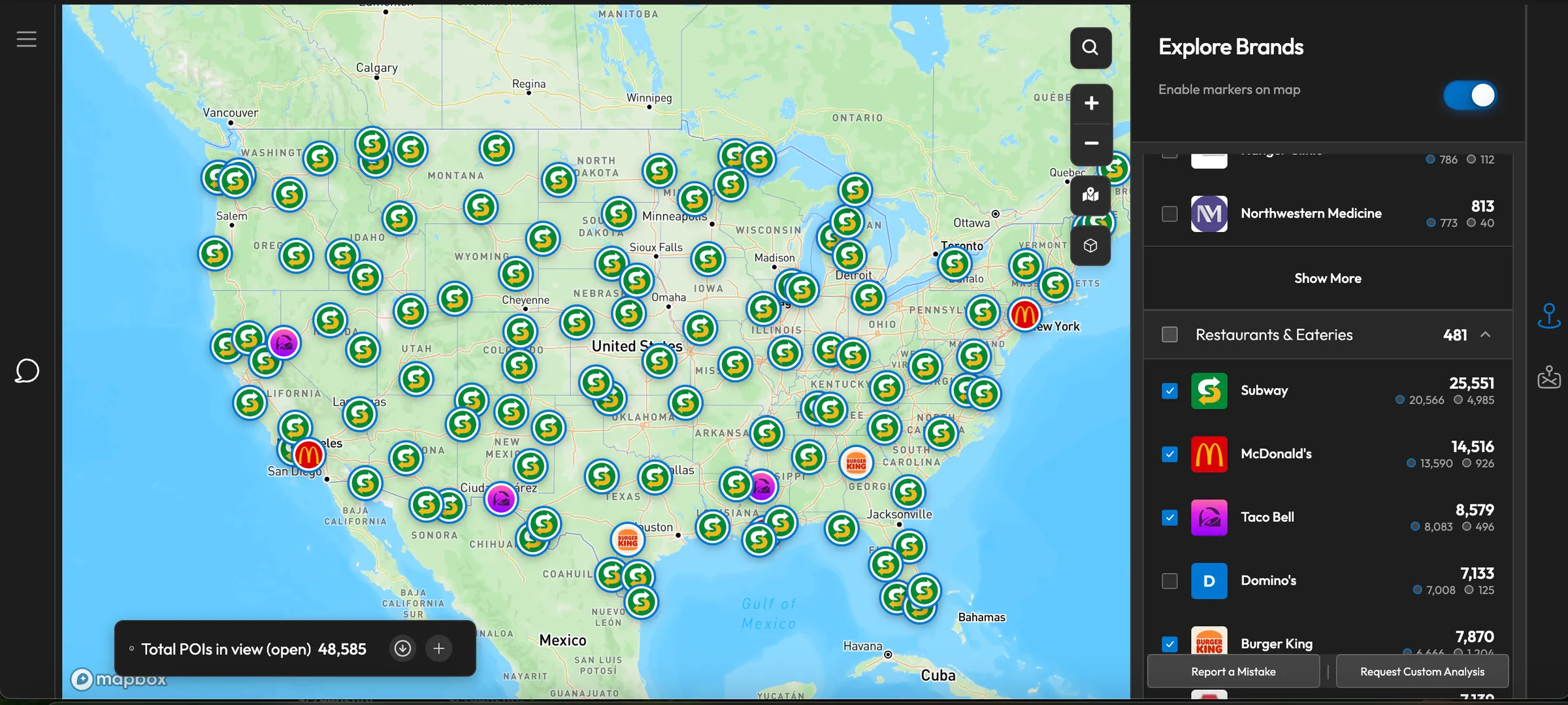Toggle the 3D cube view icon
The image size is (1568, 705).
(x=1090, y=245)
